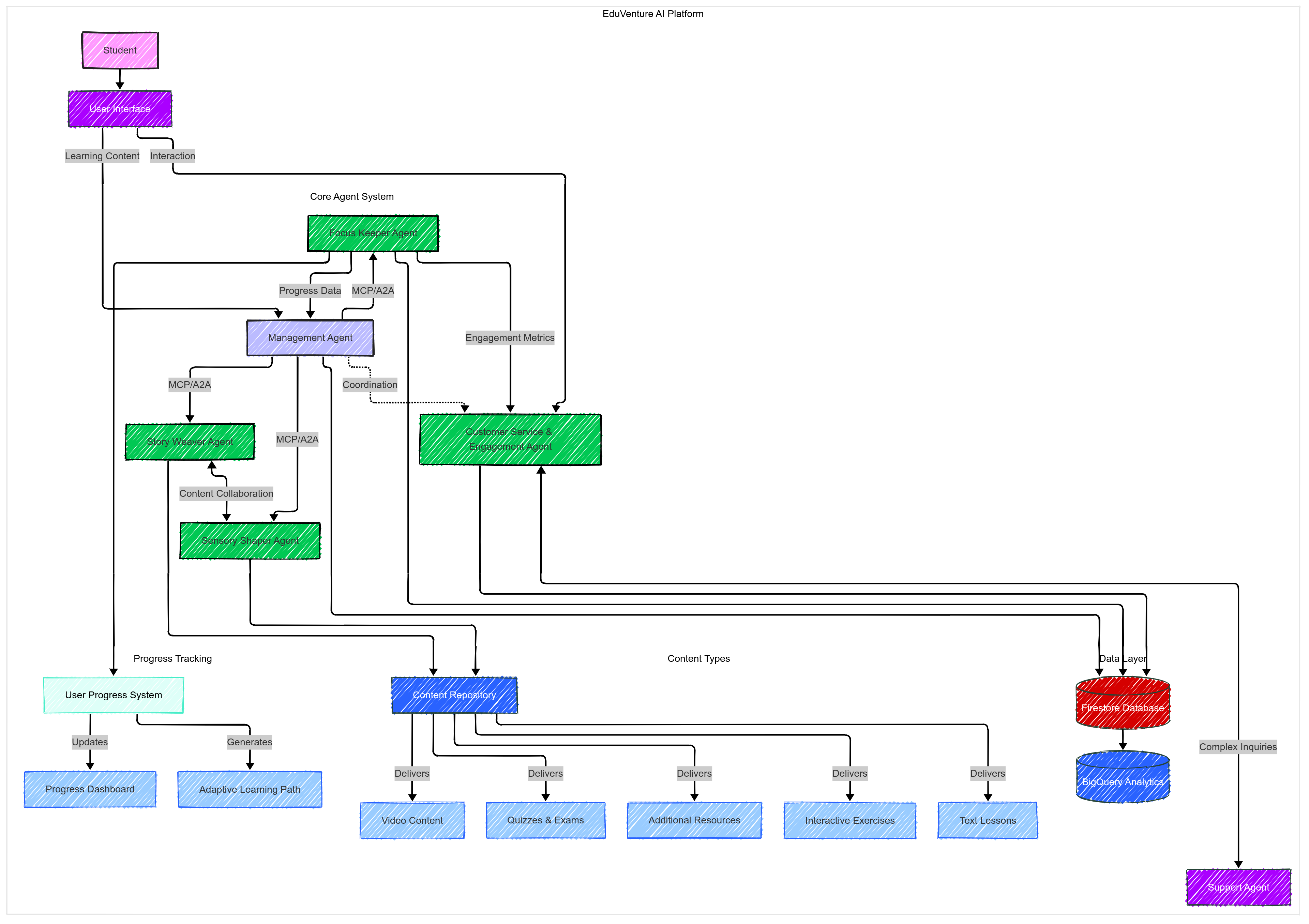This screenshot has width=1309, height=924.
Task: Click the Video Content node
Action: click(x=412, y=821)
